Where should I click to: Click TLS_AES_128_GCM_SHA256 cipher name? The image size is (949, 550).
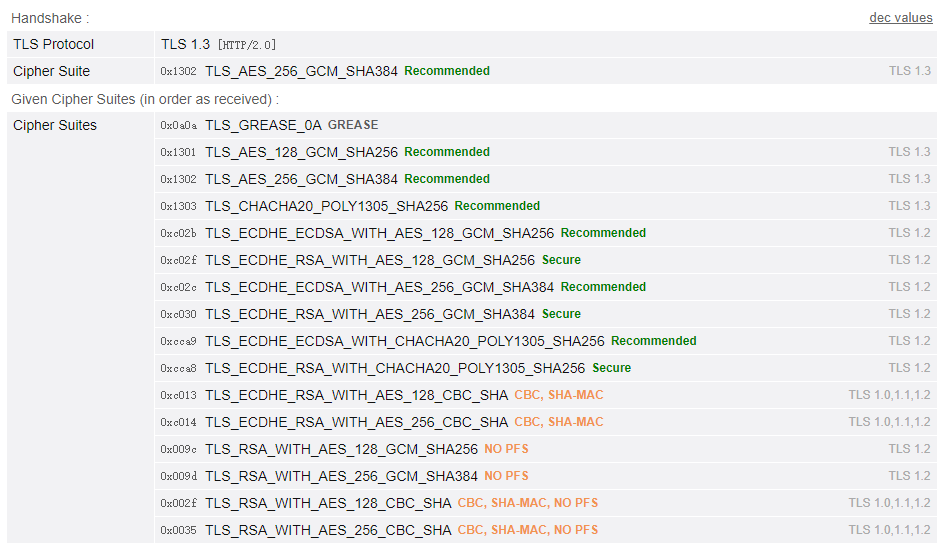click(301, 152)
